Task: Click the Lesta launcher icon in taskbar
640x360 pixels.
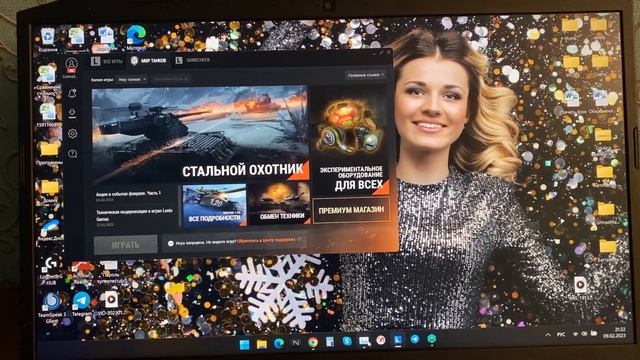Action: [398, 340]
